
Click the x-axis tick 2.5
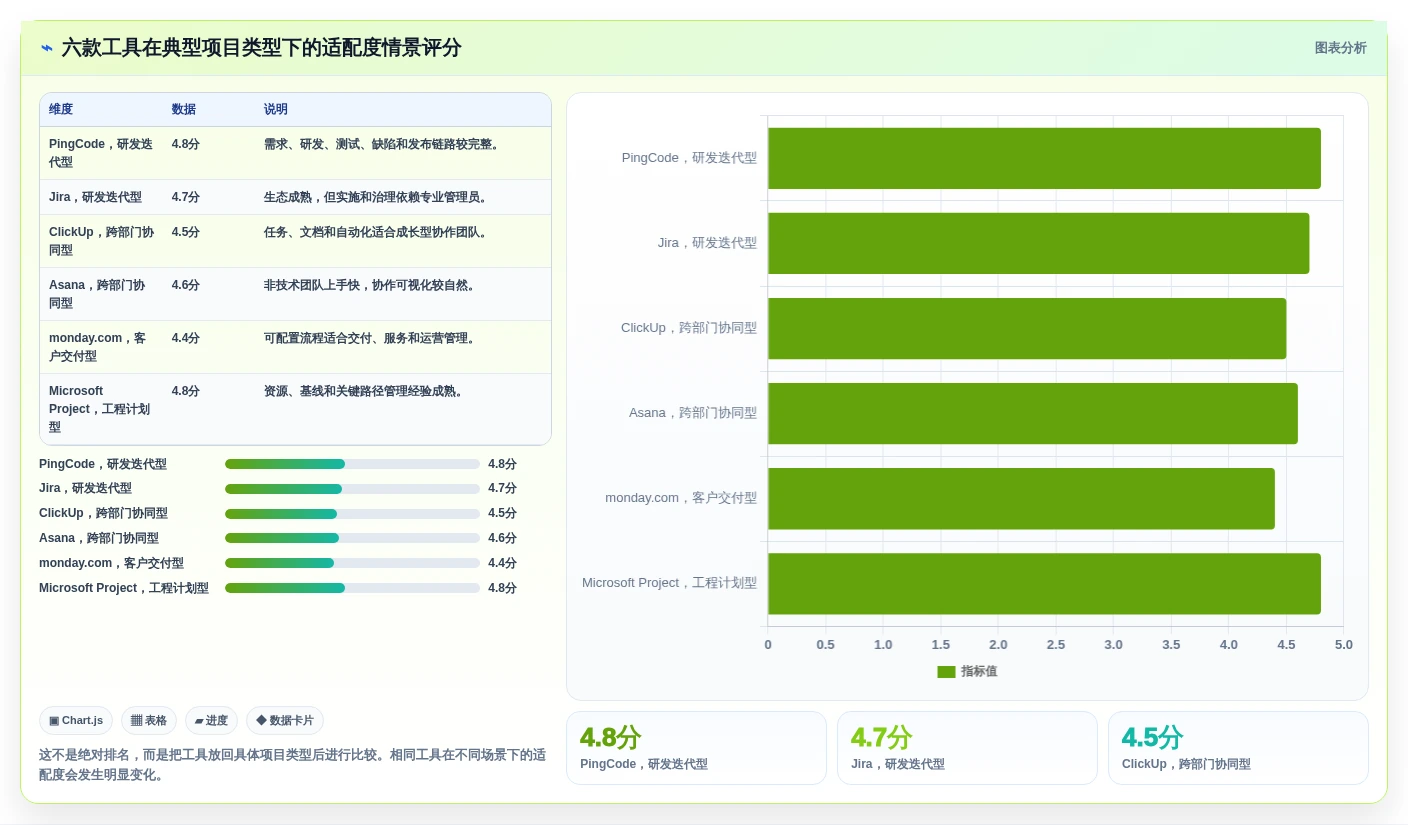click(x=1056, y=645)
